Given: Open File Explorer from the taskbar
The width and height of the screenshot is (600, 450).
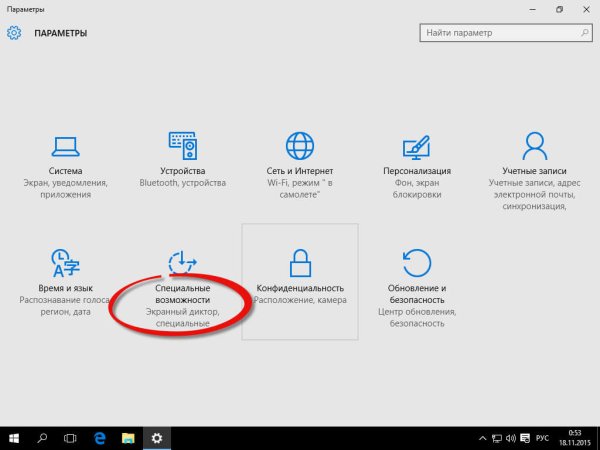Looking at the screenshot, I should [128, 438].
